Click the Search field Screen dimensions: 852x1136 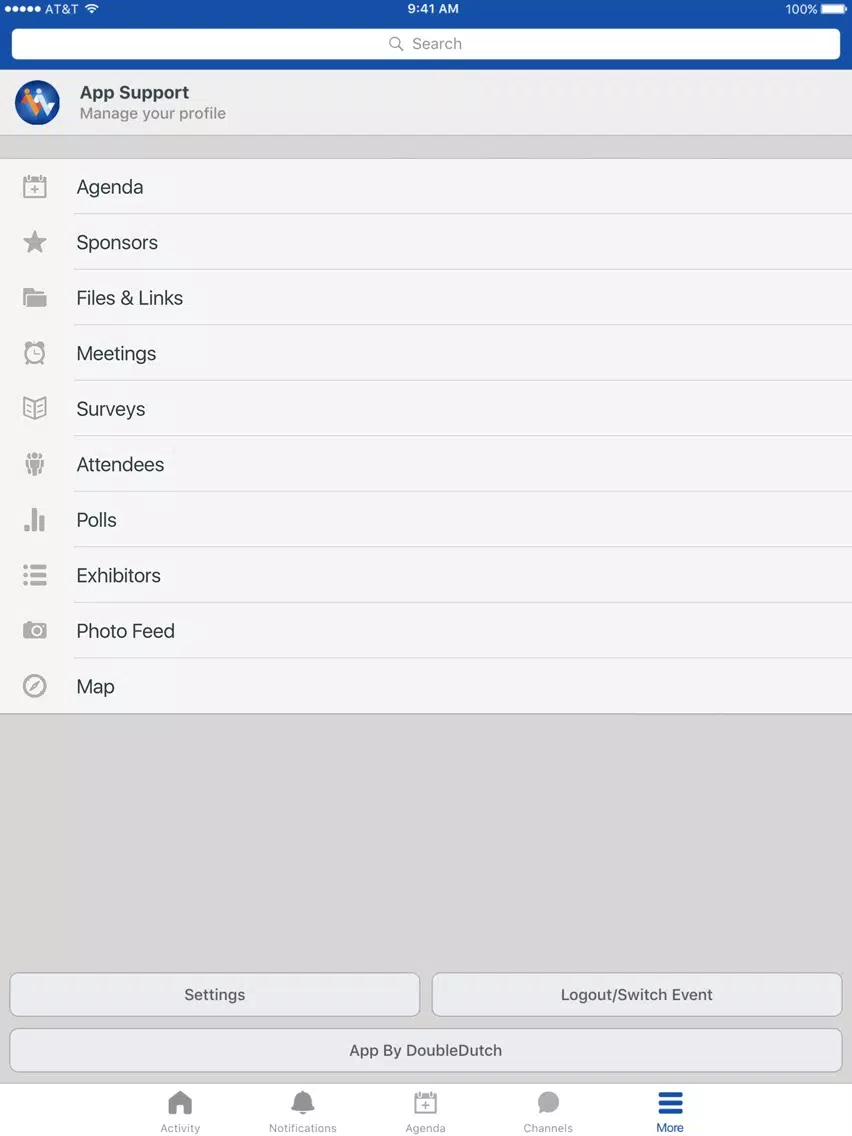(x=426, y=44)
